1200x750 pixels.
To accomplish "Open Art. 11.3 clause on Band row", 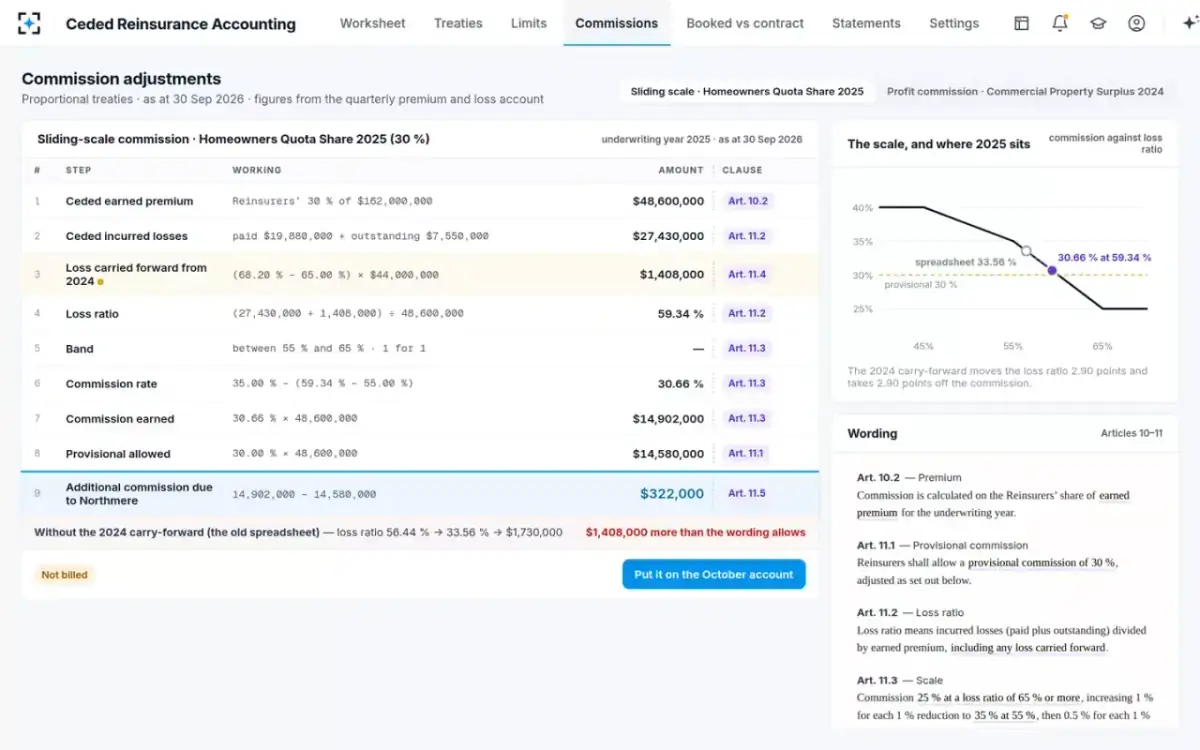I will [x=747, y=348].
